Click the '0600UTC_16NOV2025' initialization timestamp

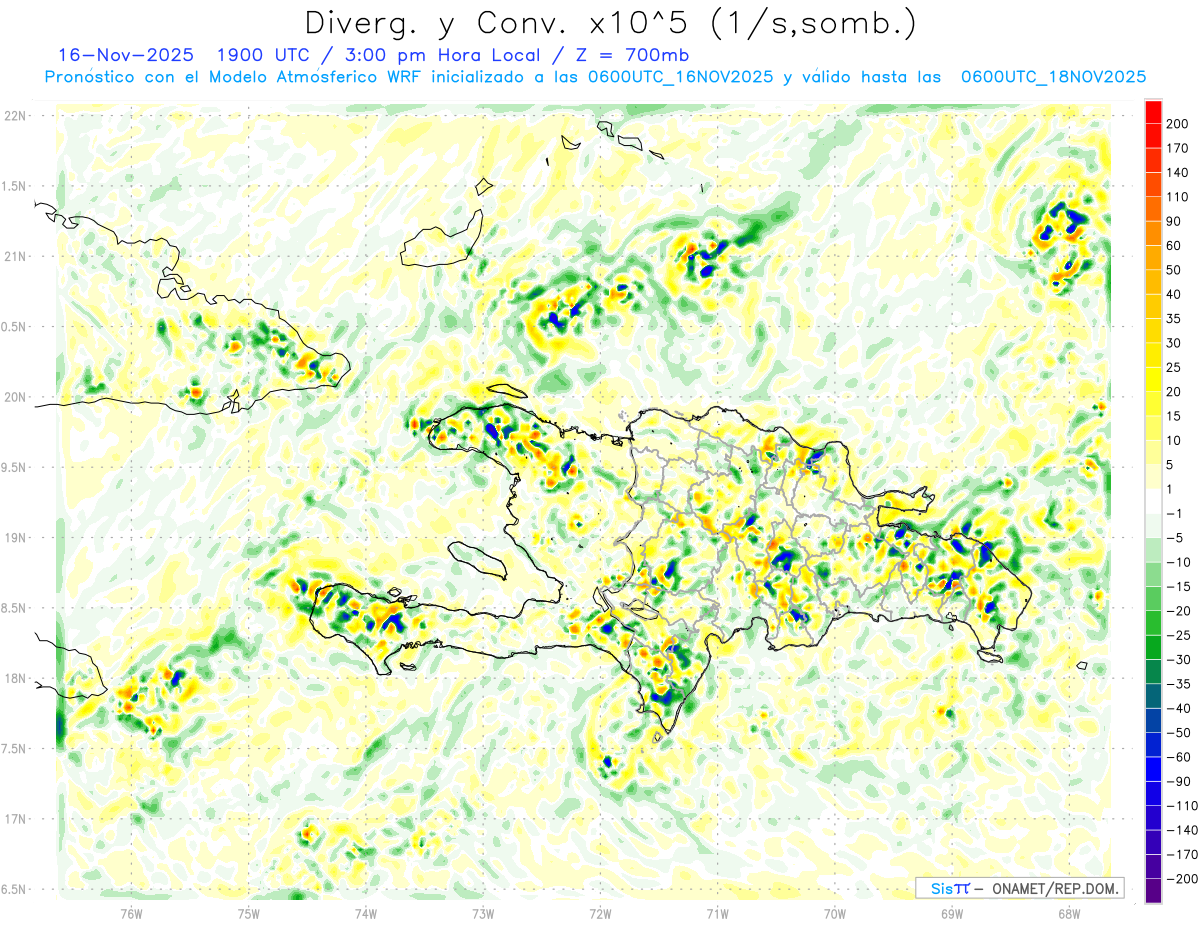[x=680, y=77]
